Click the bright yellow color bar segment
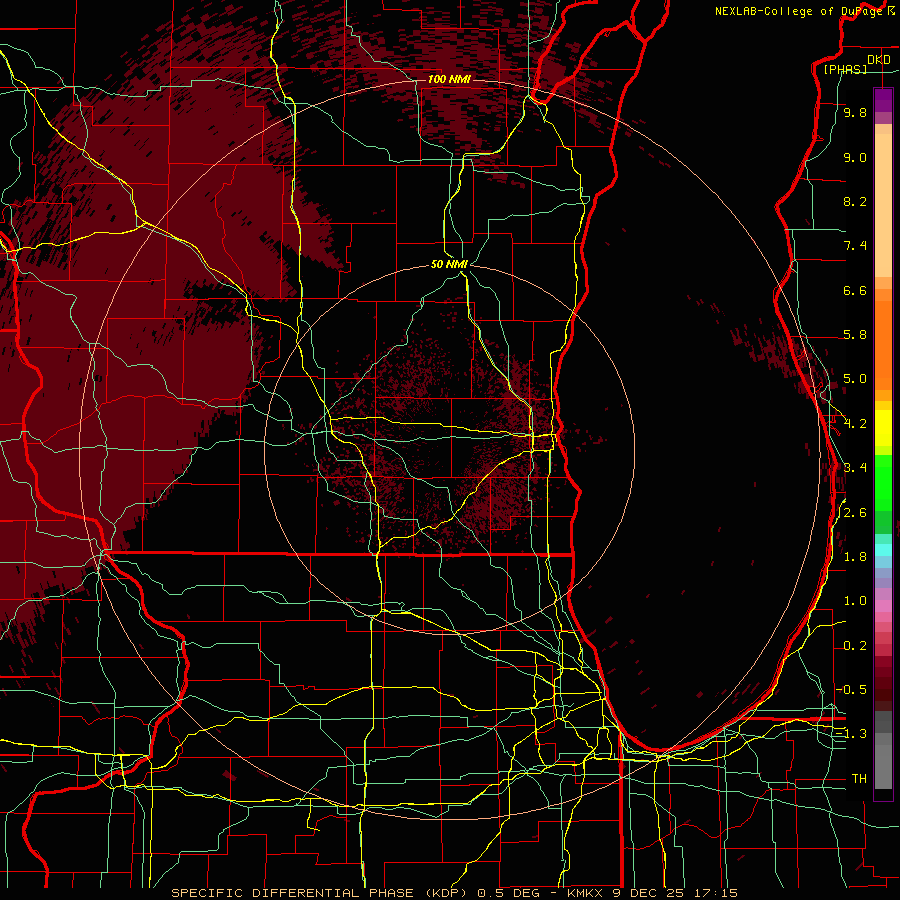The width and height of the screenshot is (900, 900). (883, 428)
